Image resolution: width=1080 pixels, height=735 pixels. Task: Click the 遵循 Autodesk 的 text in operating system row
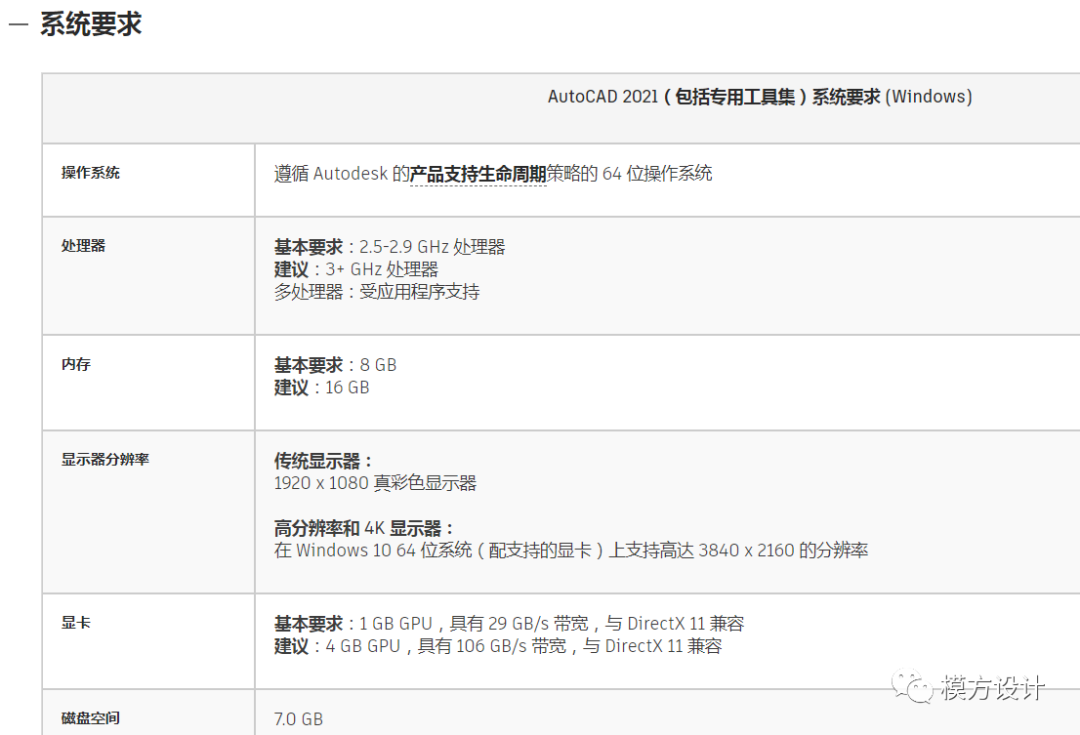click(x=342, y=174)
